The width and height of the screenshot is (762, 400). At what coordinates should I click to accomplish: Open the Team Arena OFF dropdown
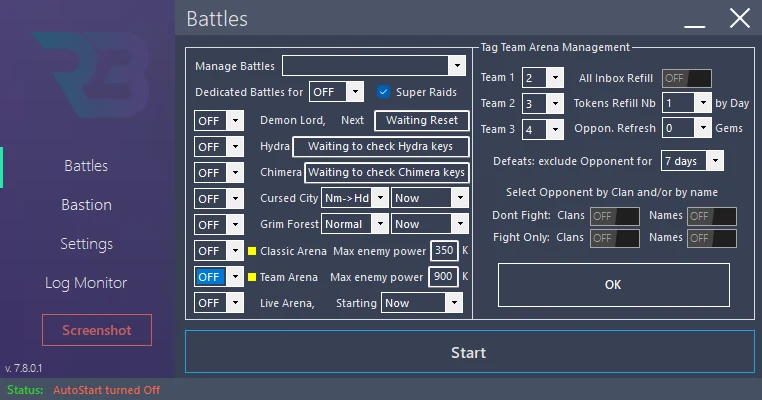tap(219, 277)
